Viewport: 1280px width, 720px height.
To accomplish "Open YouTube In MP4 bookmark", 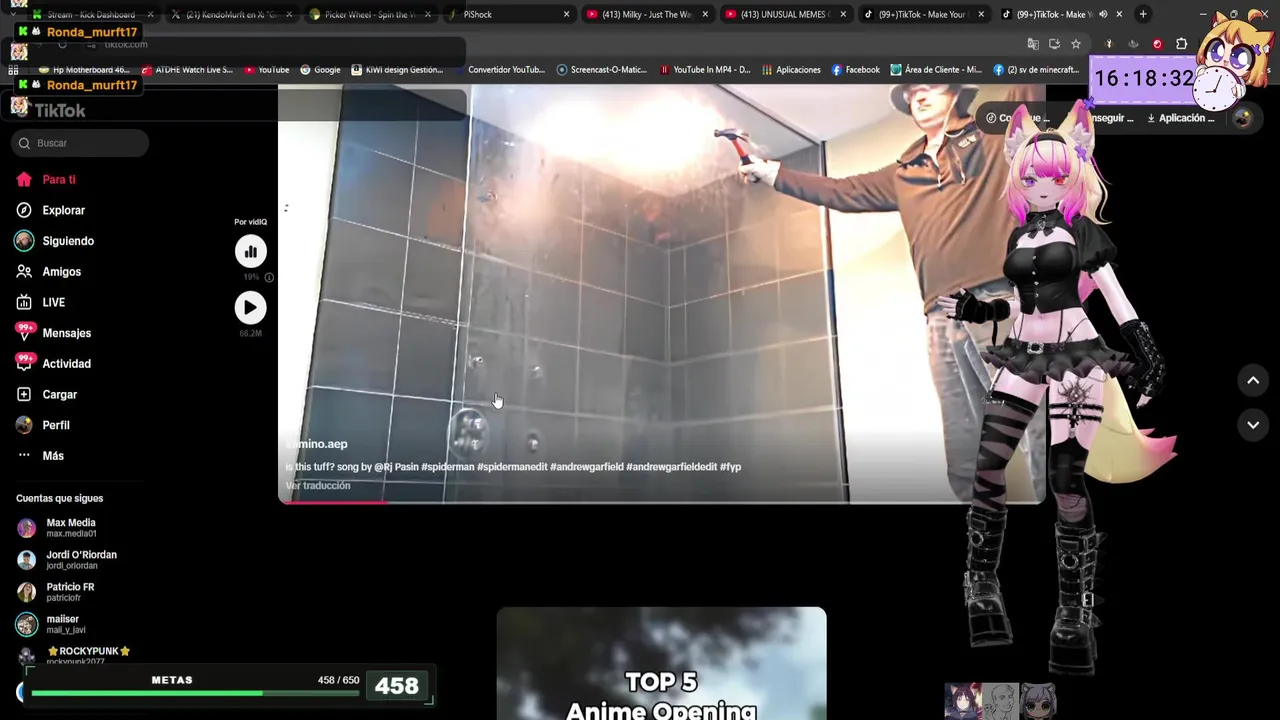I will pos(705,70).
